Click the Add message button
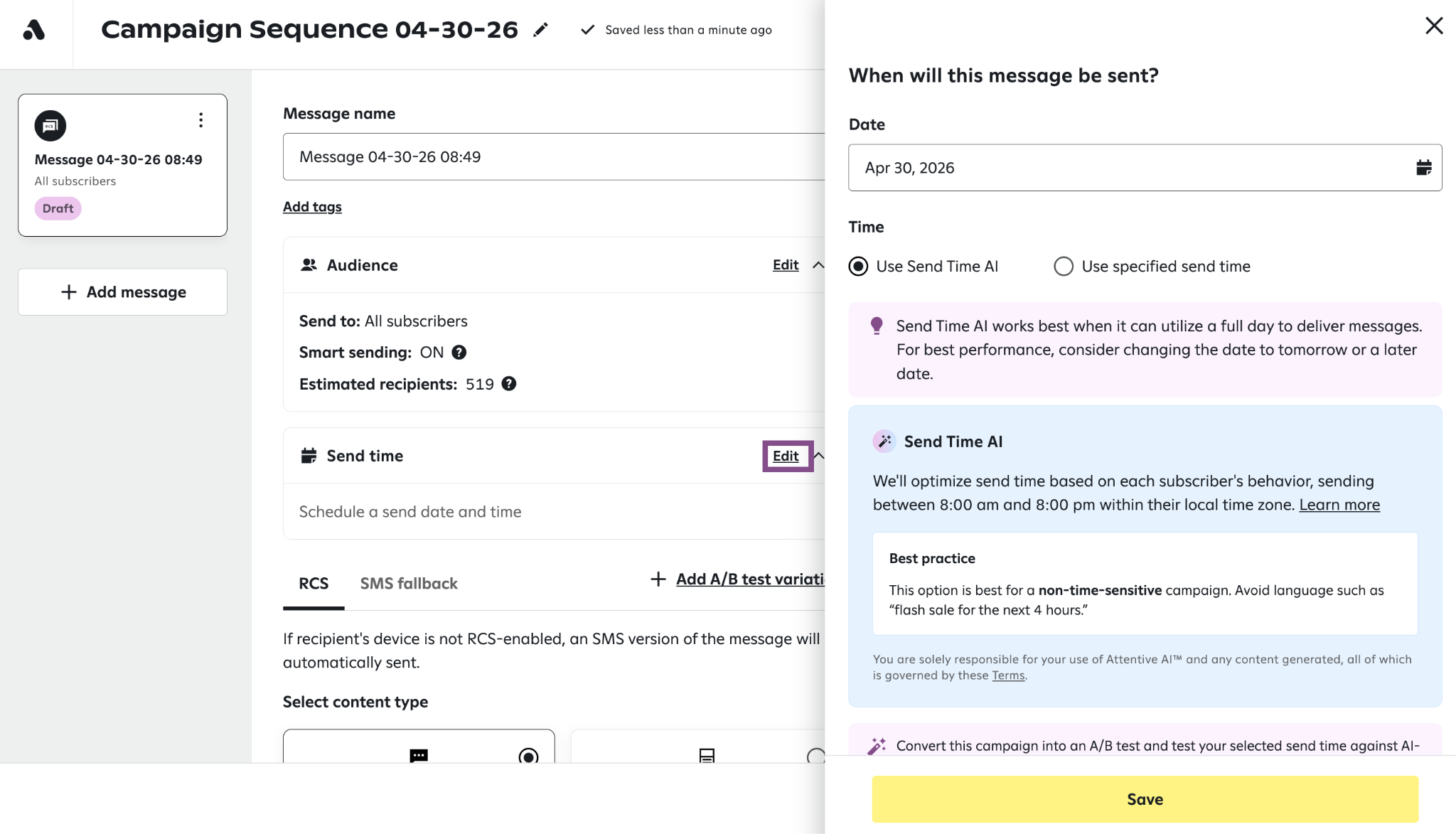This screenshot has height=834, width=1456. (x=122, y=292)
